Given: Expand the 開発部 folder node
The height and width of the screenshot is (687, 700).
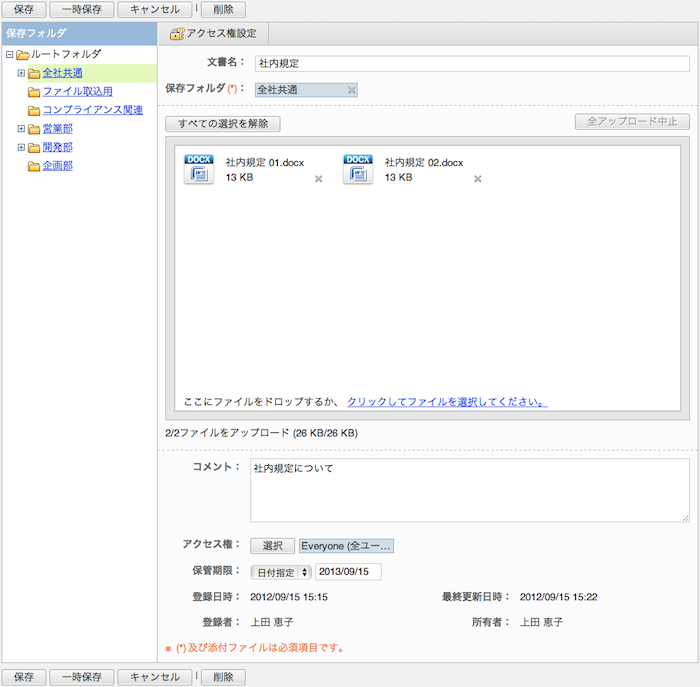Looking at the screenshot, I should tap(21, 147).
